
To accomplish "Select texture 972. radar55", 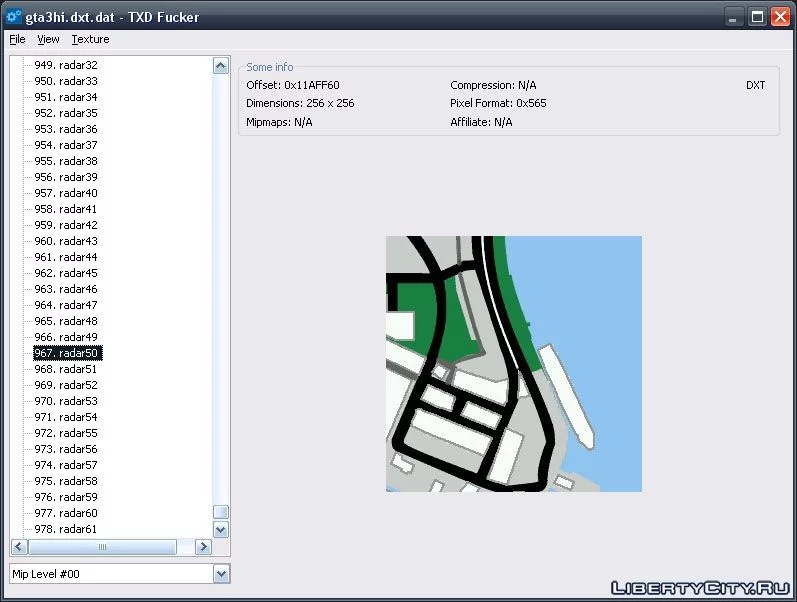I will coord(66,433).
